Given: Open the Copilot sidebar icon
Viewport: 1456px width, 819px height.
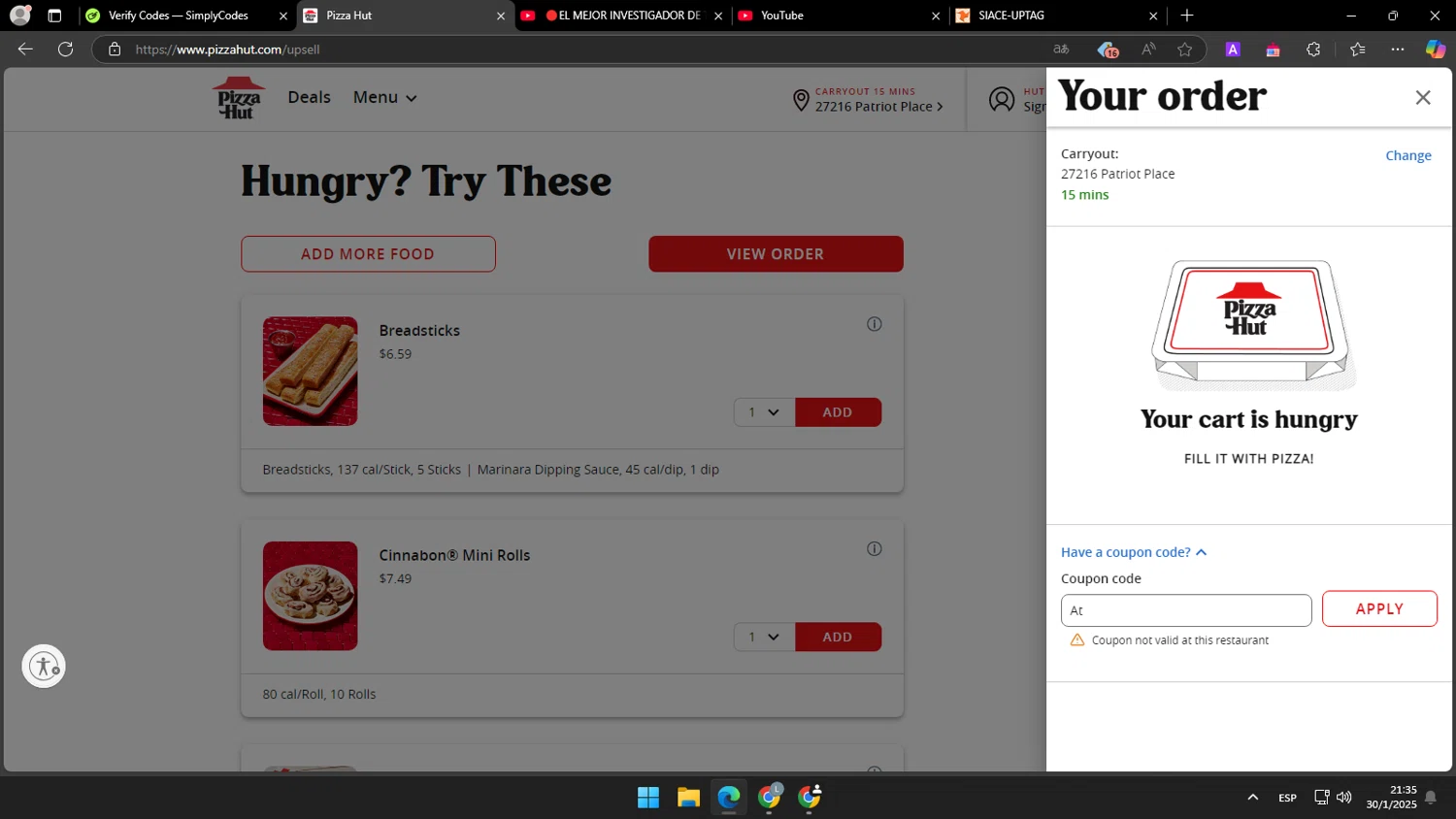Looking at the screenshot, I should 1435,49.
